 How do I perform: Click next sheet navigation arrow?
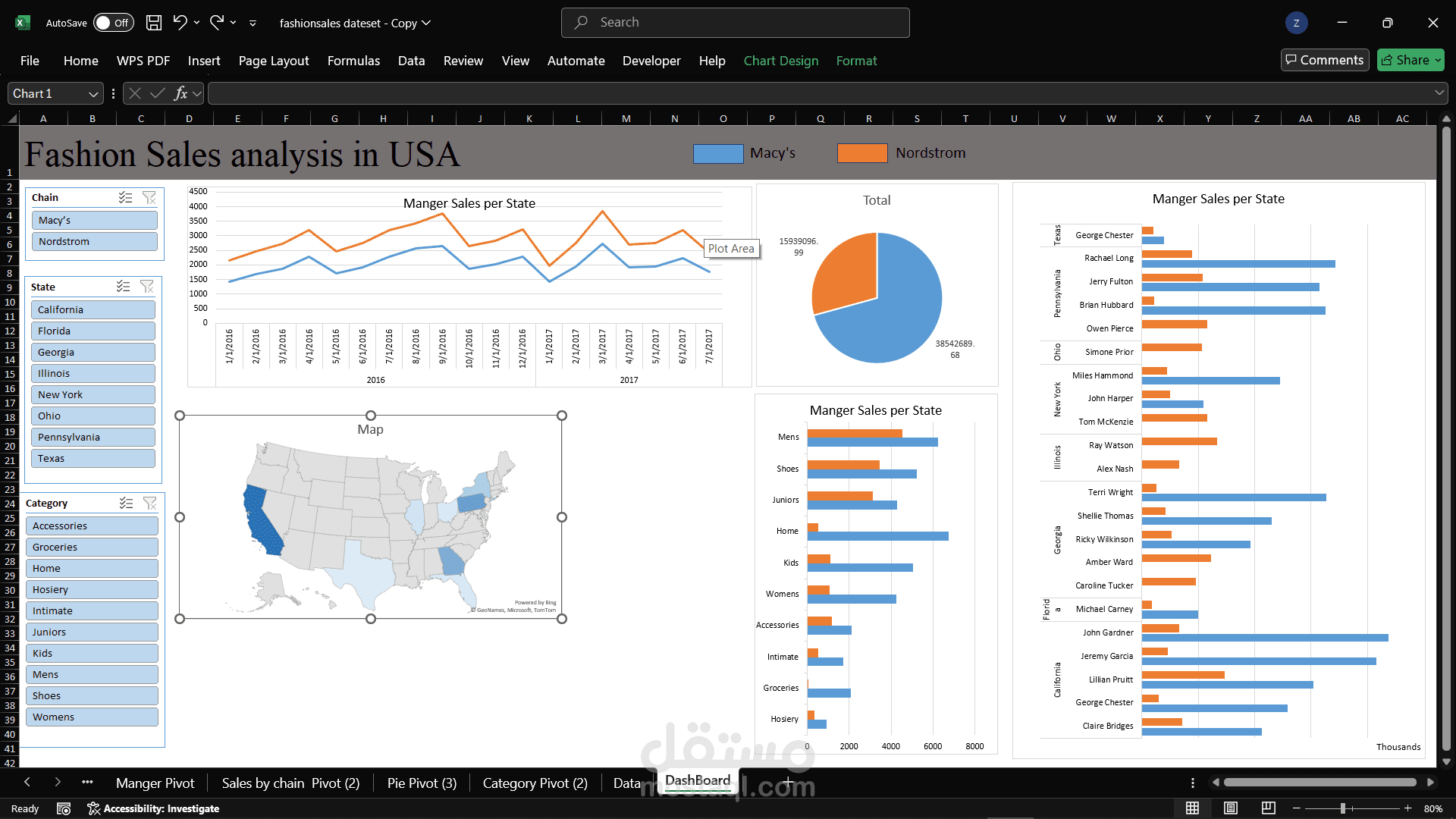(58, 782)
